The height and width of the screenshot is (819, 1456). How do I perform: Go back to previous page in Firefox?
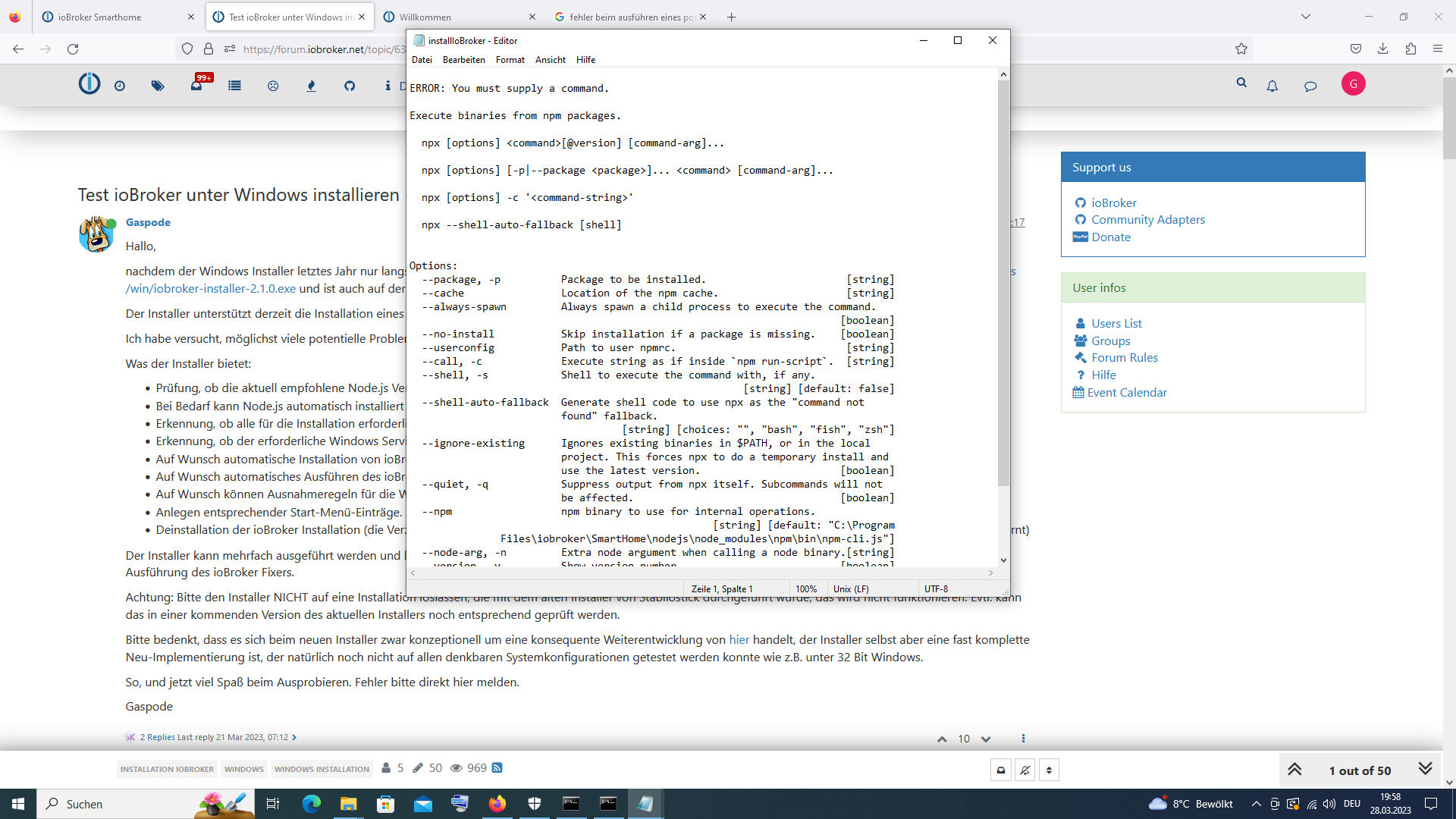pos(18,49)
